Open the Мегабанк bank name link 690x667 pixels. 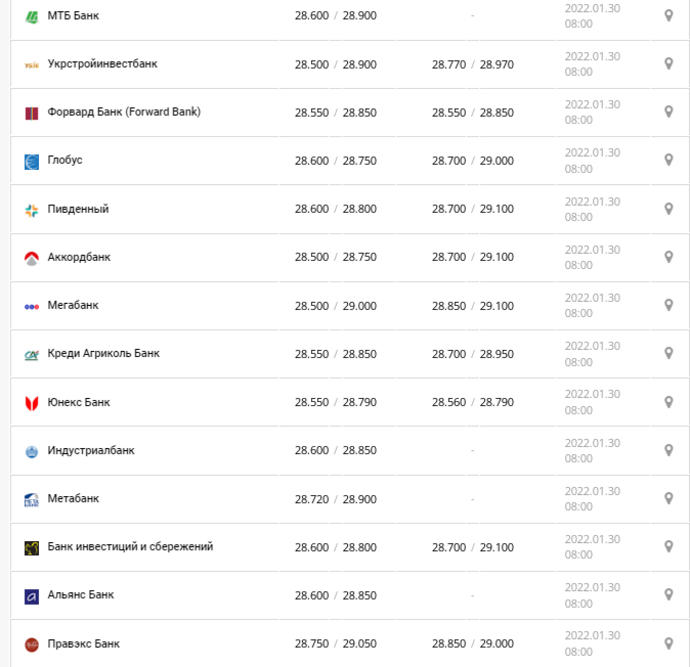click(73, 306)
